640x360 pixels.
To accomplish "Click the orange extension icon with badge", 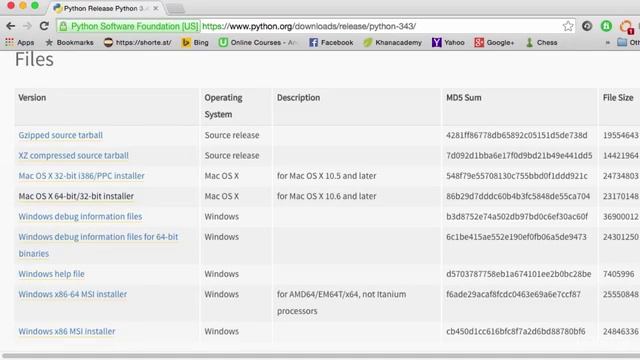I will point(626,27).
